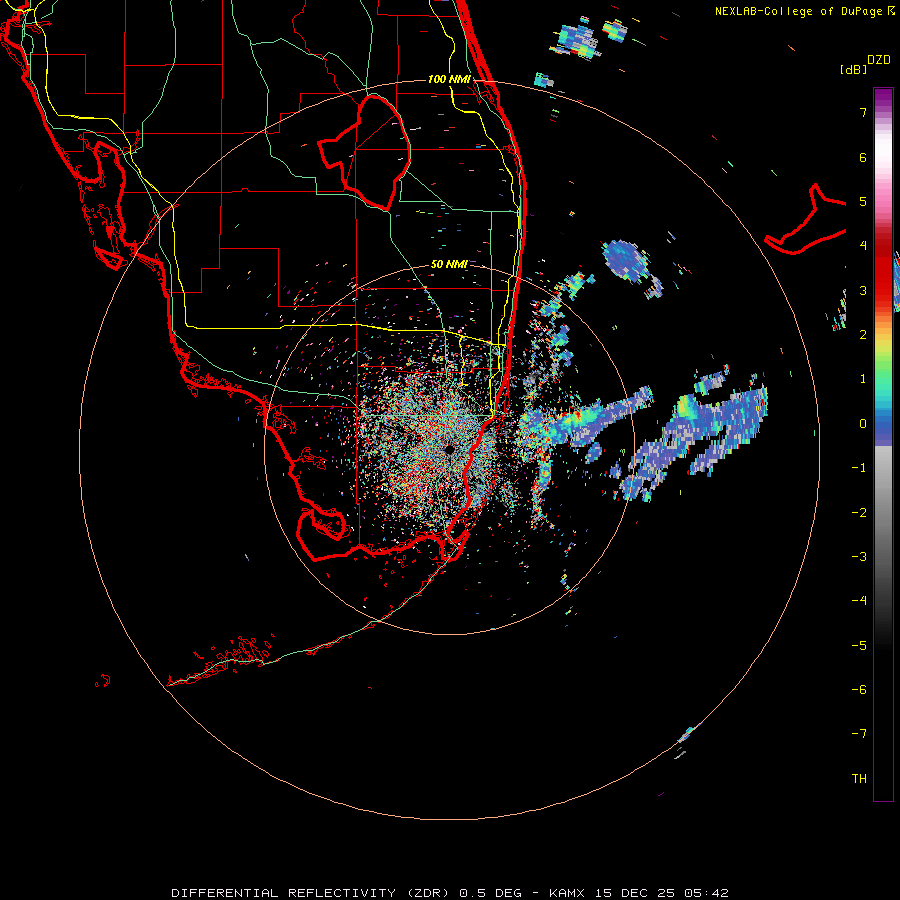
Task: Select the 2 dB scale tick label
Action: pyautogui.click(x=863, y=335)
